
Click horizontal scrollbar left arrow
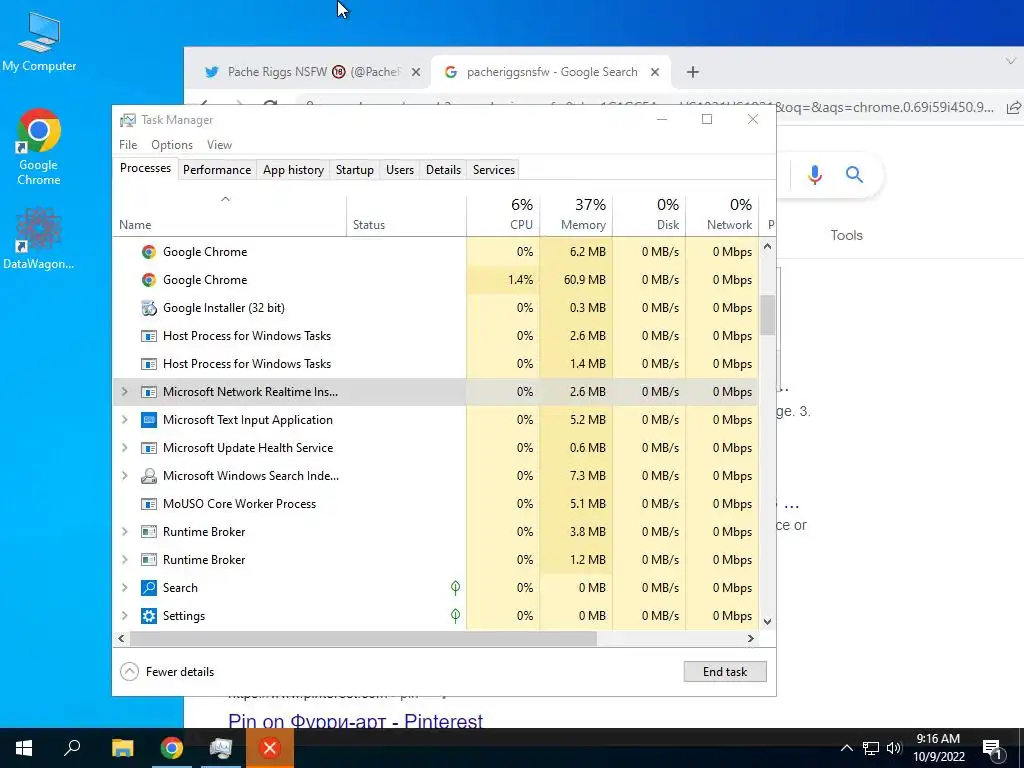pos(121,639)
